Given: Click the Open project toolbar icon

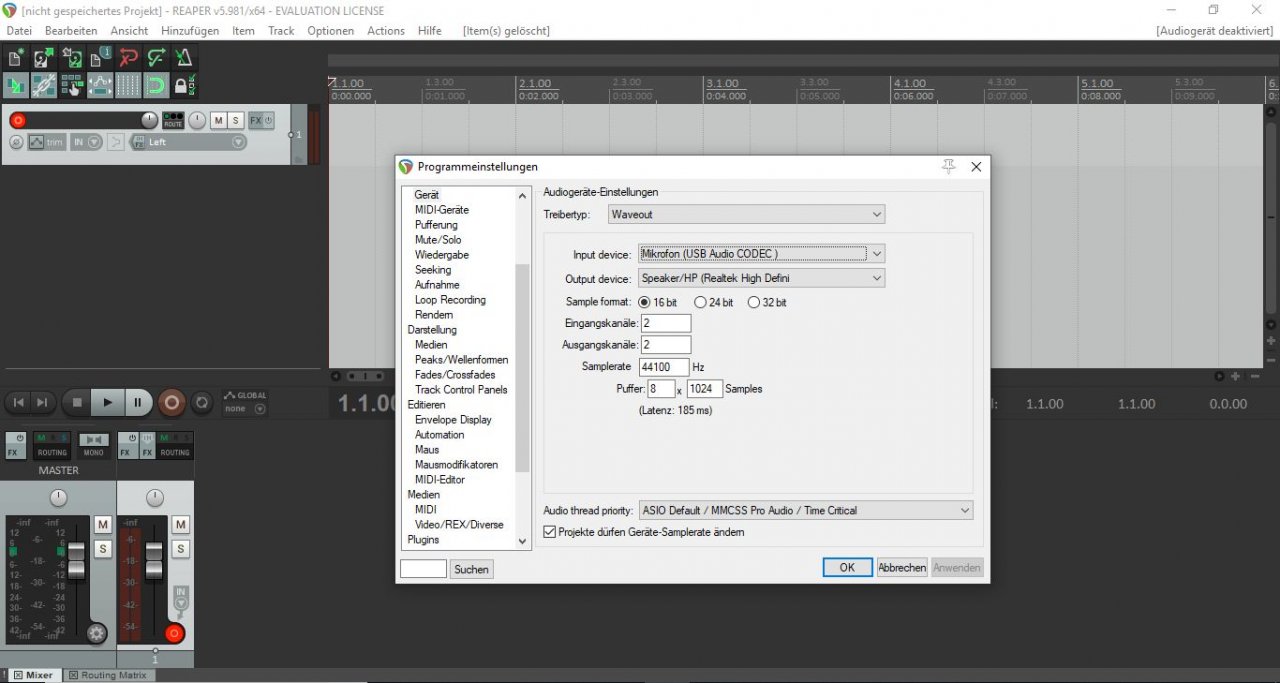Looking at the screenshot, I should [x=44, y=57].
